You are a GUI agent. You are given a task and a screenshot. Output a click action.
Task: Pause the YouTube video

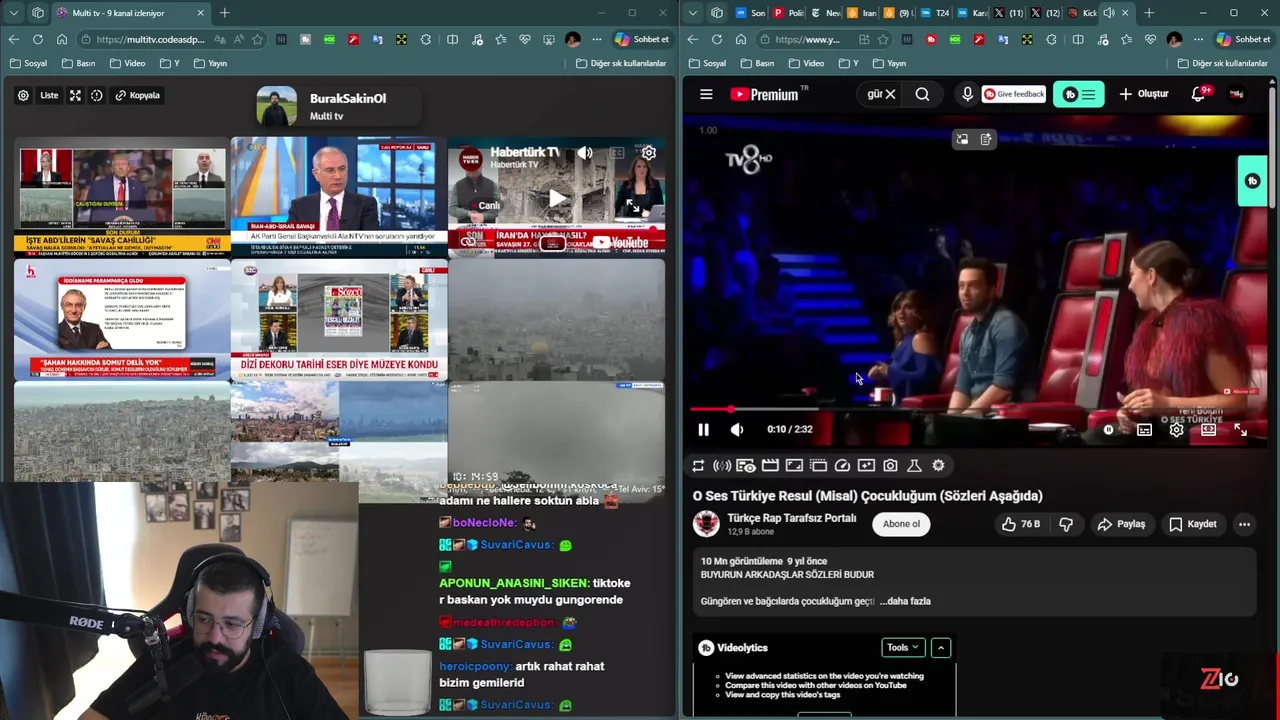pos(703,430)
